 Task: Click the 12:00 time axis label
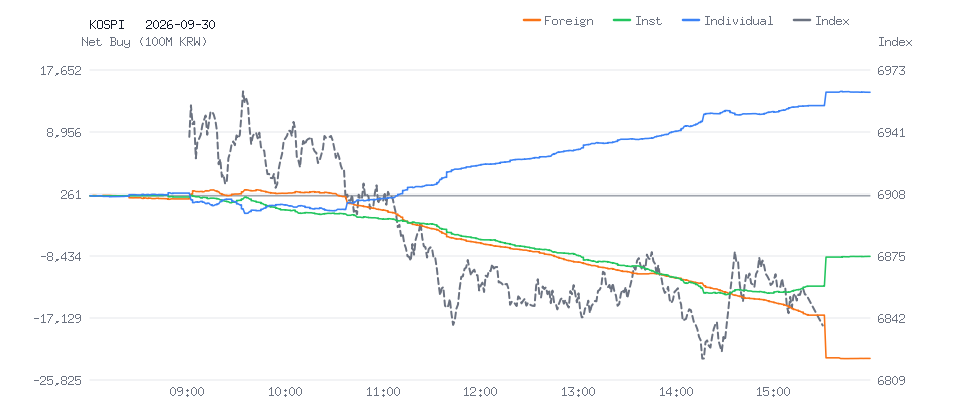point(480,392)
